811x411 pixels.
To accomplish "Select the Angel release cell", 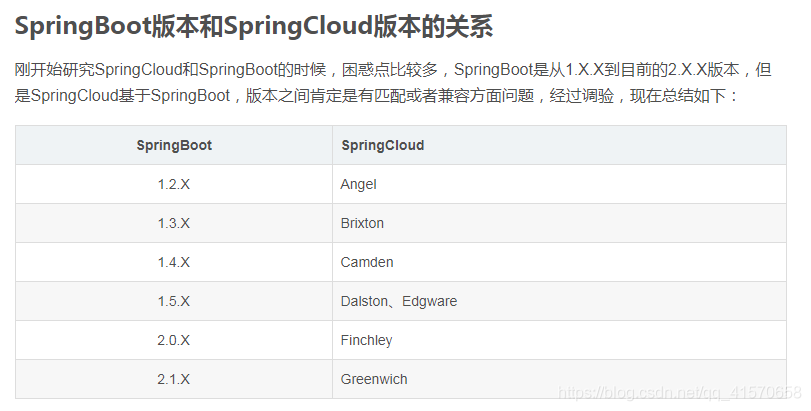I will point(358,184).
